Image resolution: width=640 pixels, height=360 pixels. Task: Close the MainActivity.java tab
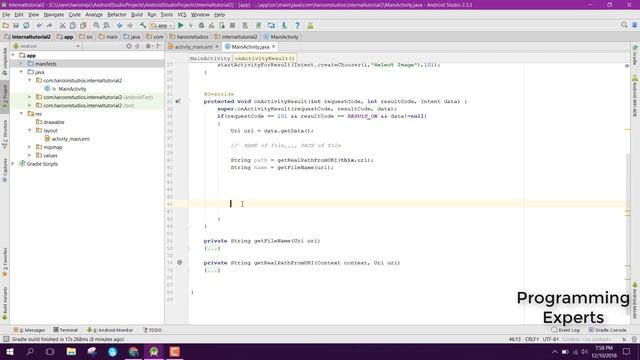click(x=274, y=47)
